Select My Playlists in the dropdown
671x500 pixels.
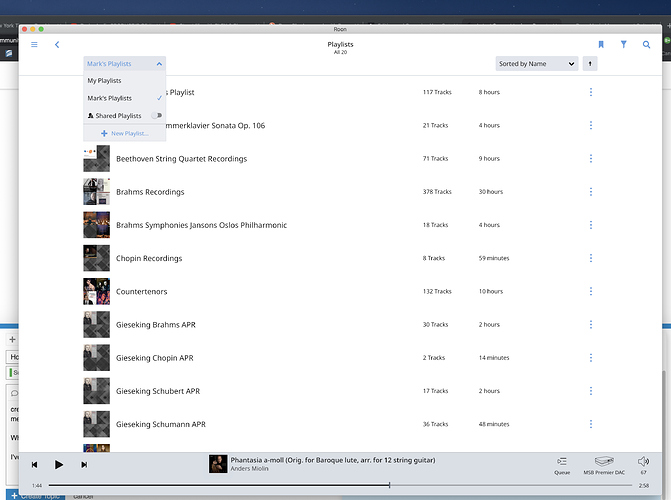pos(125,80)
